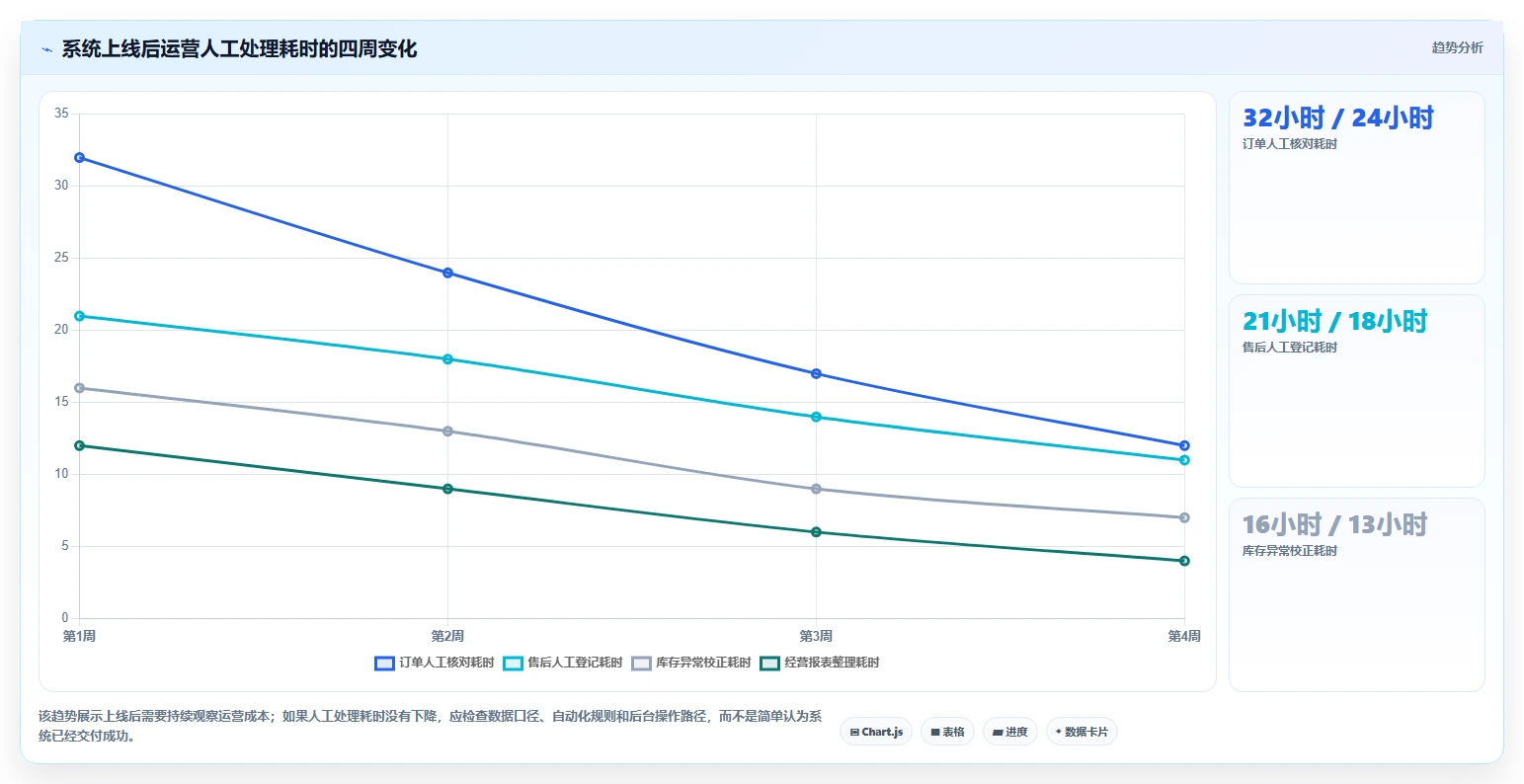The image size is (1524, 784).
Task: Select the gray data point at 第3周 (9)
Action: pyautogui.click(x=816, y=489)
